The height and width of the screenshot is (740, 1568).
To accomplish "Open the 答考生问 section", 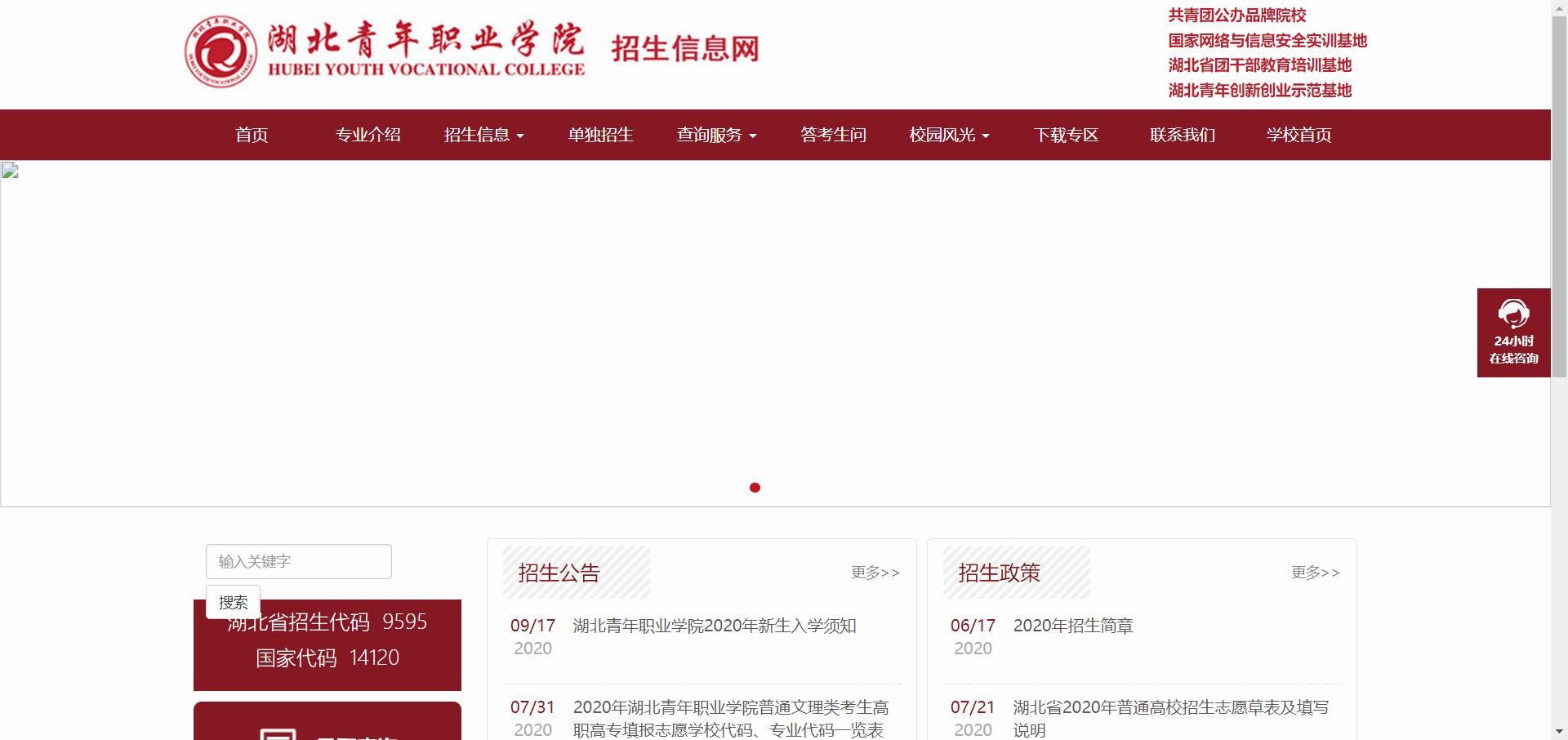I will 833,135.
